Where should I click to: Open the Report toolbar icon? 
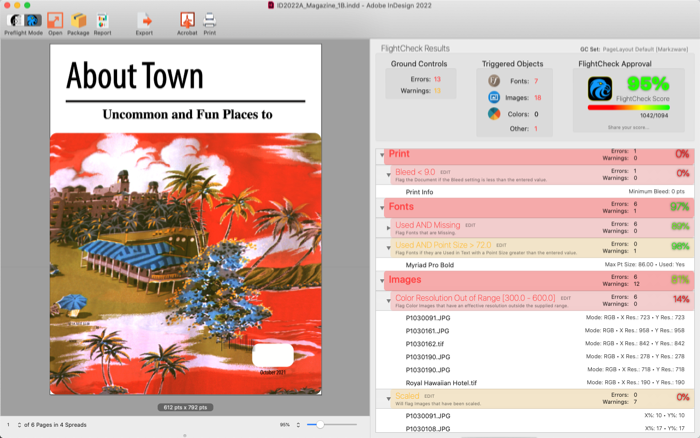103,21
